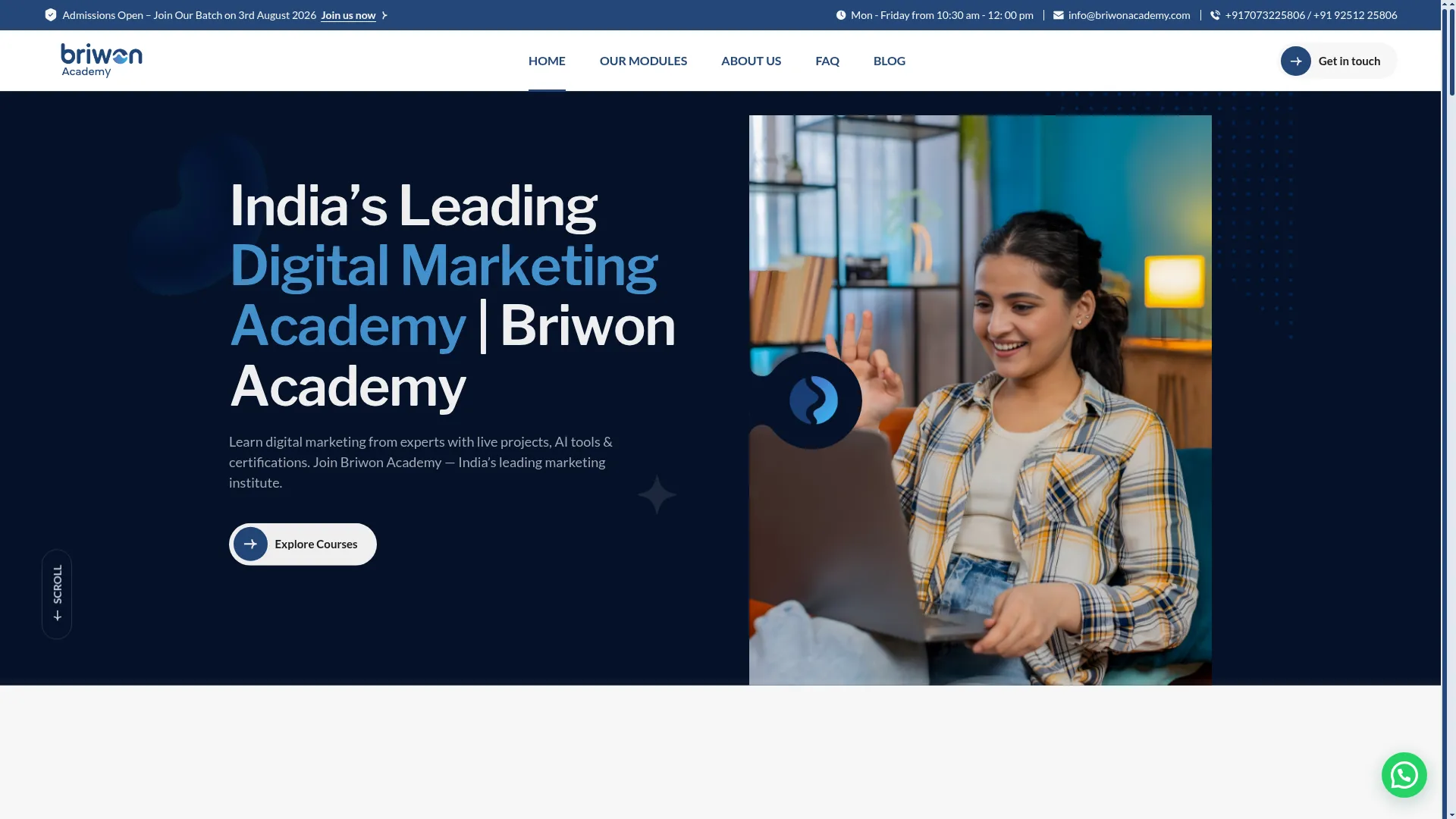Image resolution: width=1456 pixels, height=819 pixels.
Task: Click the info@briwonacademy.com email link
Action: (x=1129, y=15)
